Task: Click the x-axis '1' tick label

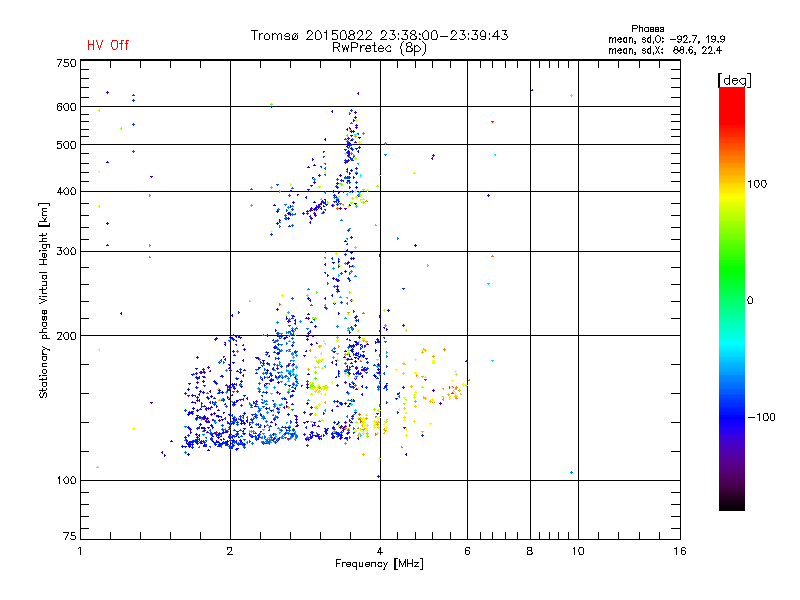Action: click(80, 551)
